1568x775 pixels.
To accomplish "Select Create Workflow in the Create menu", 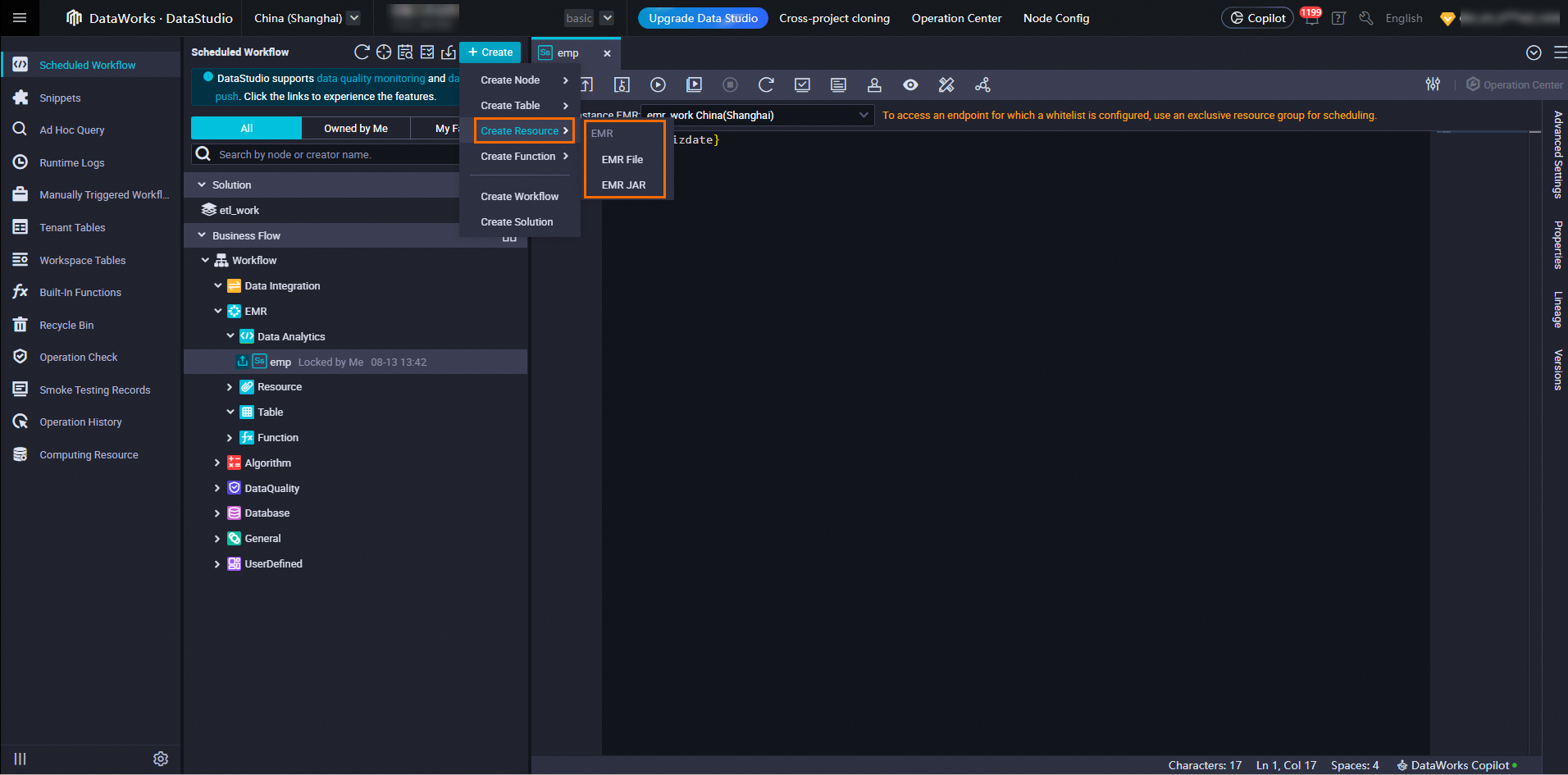I will [x=519, y=197].
